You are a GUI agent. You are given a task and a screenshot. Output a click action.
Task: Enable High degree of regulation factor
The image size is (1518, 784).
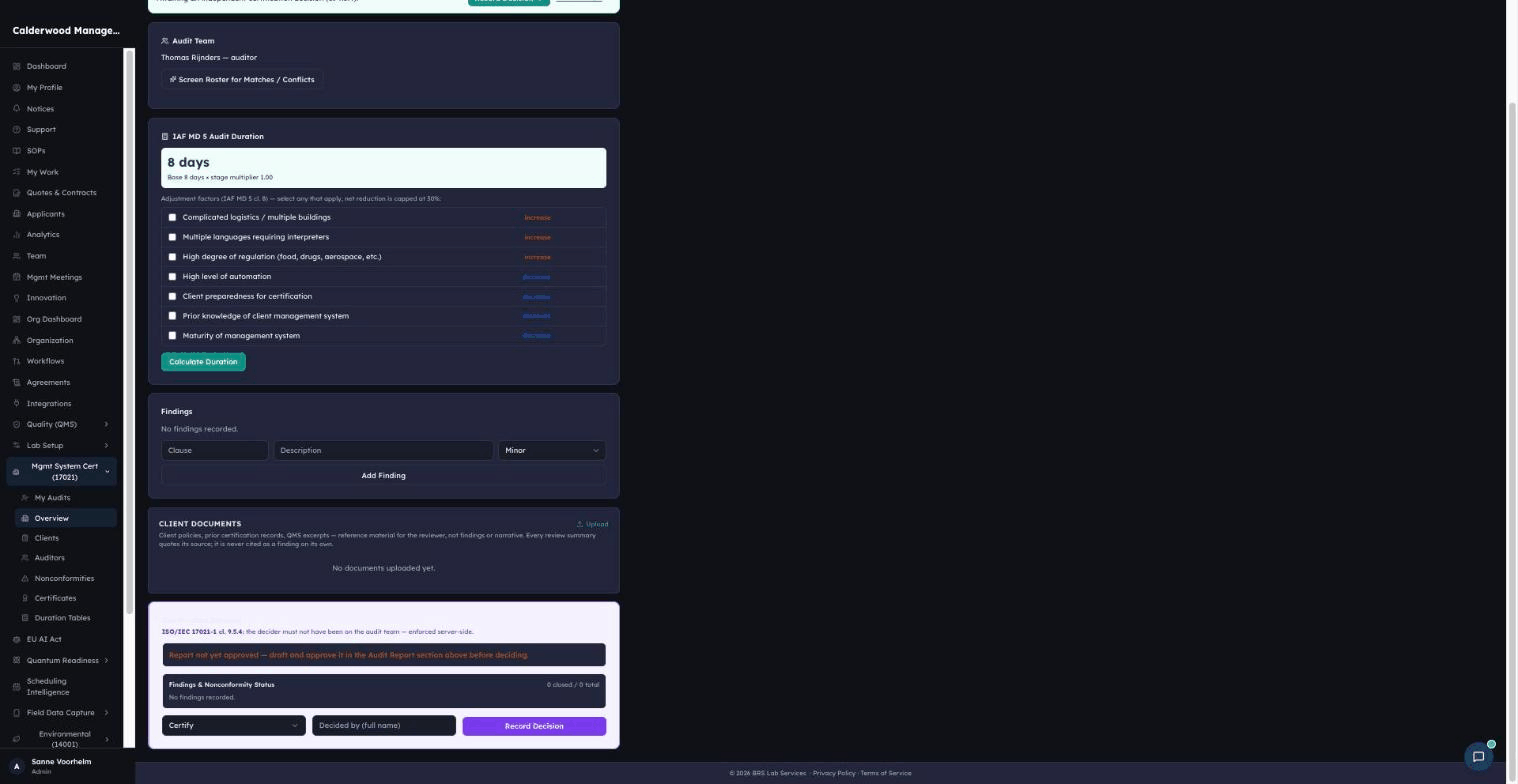pos(172,257)
